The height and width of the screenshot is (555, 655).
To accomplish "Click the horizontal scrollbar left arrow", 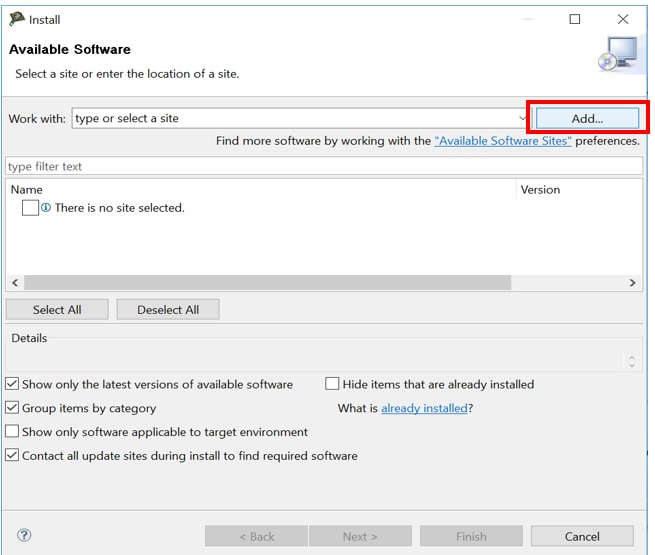I will click(15, 283).
